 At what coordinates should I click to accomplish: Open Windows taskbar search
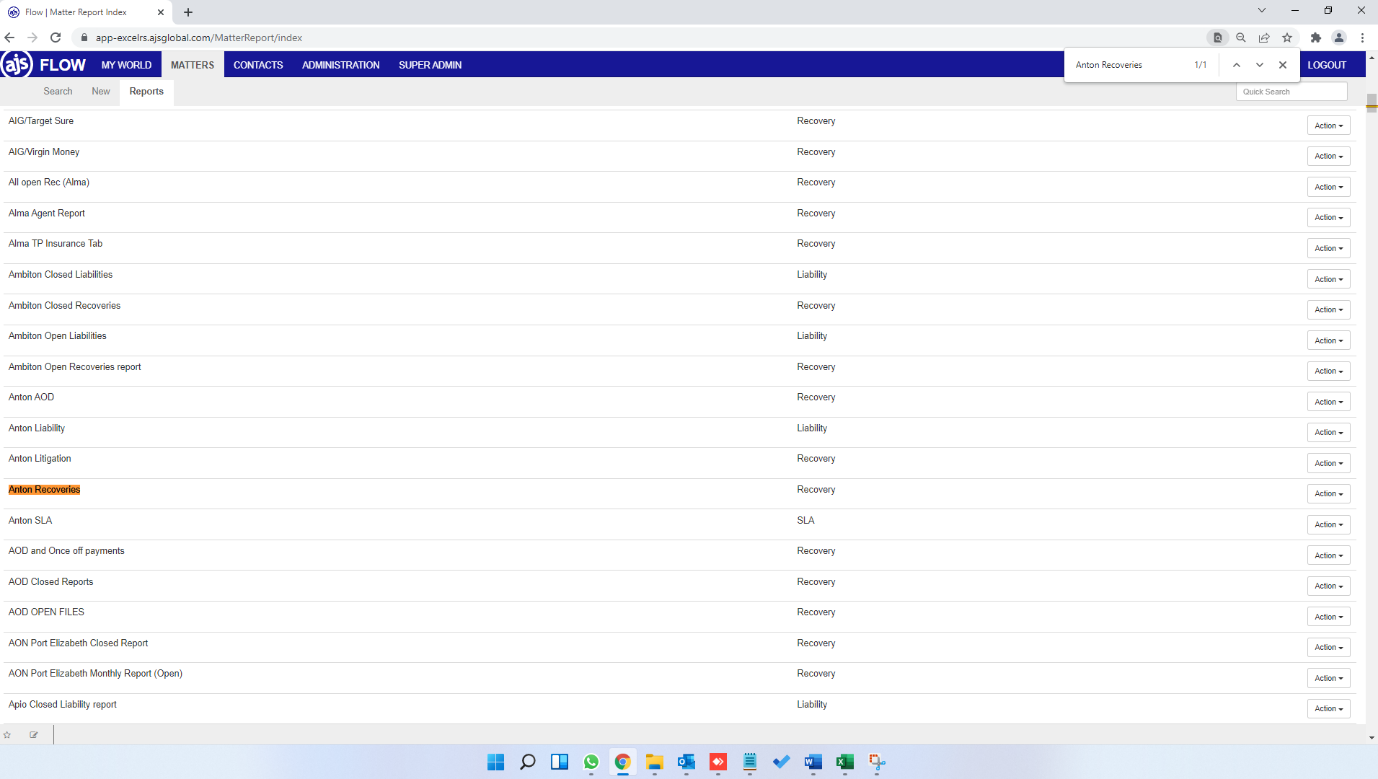click(x=528, y=762)
